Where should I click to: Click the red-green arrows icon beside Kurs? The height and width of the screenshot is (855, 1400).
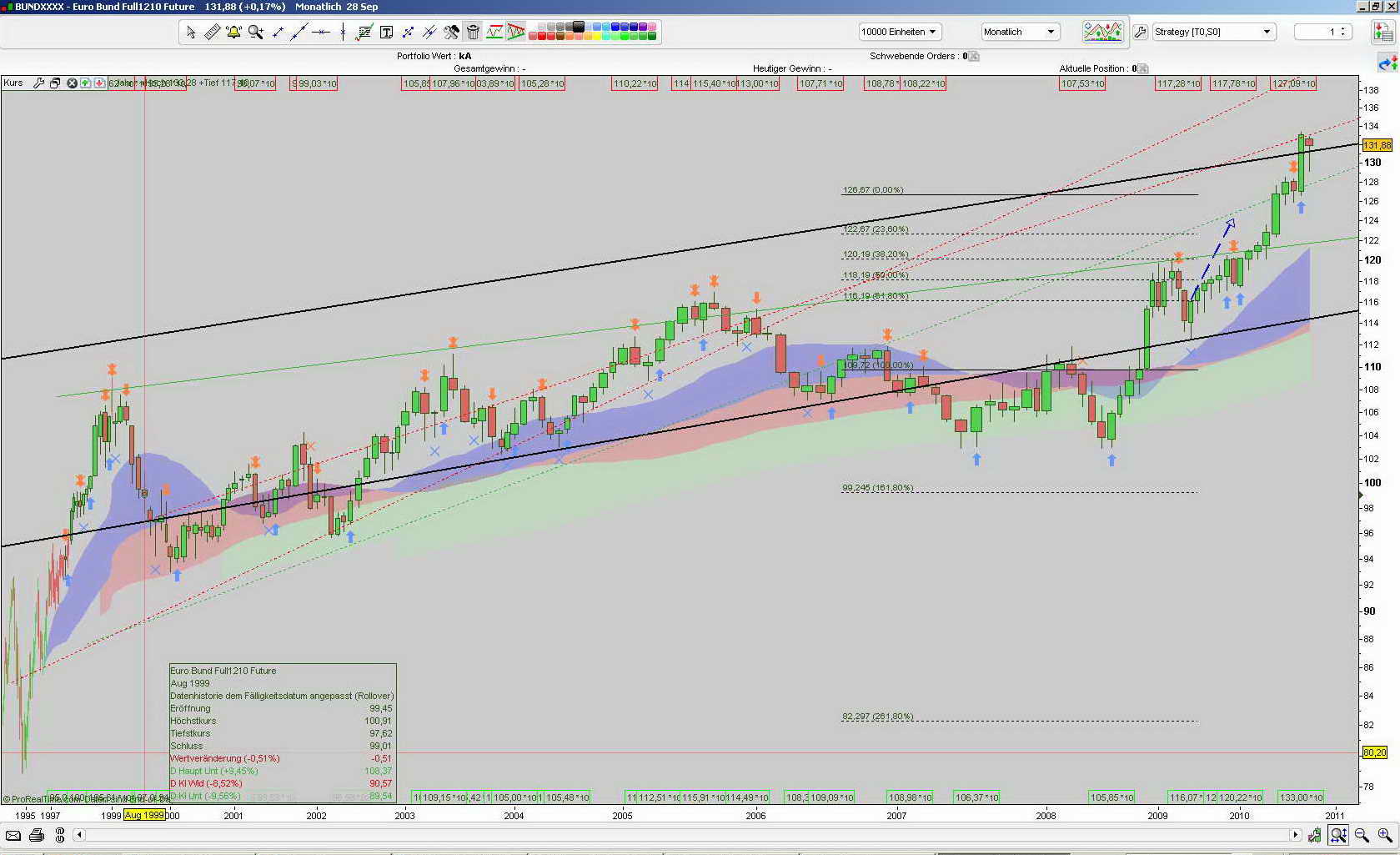click(x=99, y=83)
